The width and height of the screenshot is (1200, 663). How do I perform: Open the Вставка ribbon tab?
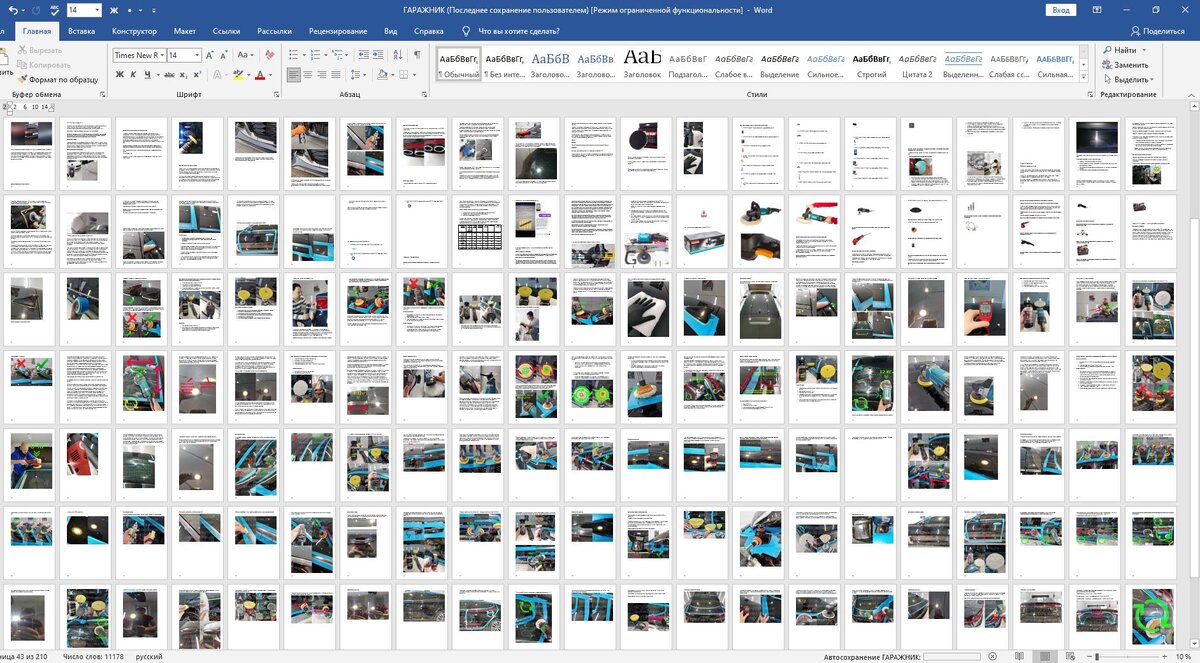(82, 31)
